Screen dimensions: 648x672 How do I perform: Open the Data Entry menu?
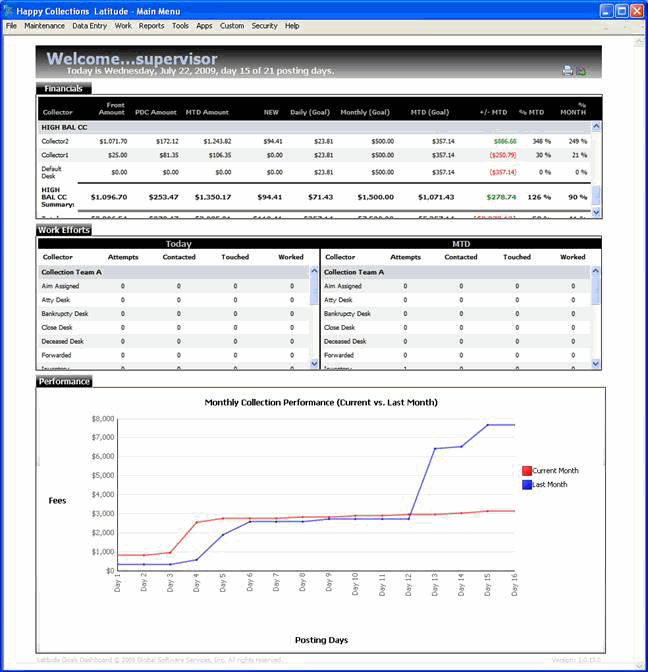tap(89, 26)
